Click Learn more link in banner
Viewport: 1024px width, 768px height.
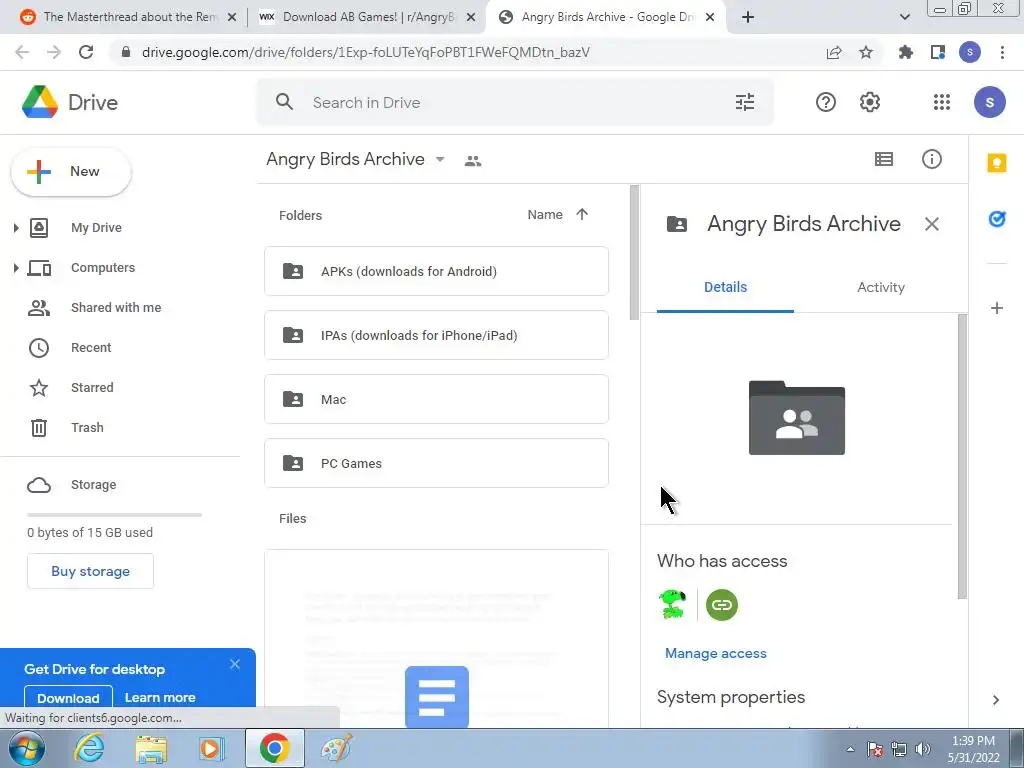(x=160, y=697)
